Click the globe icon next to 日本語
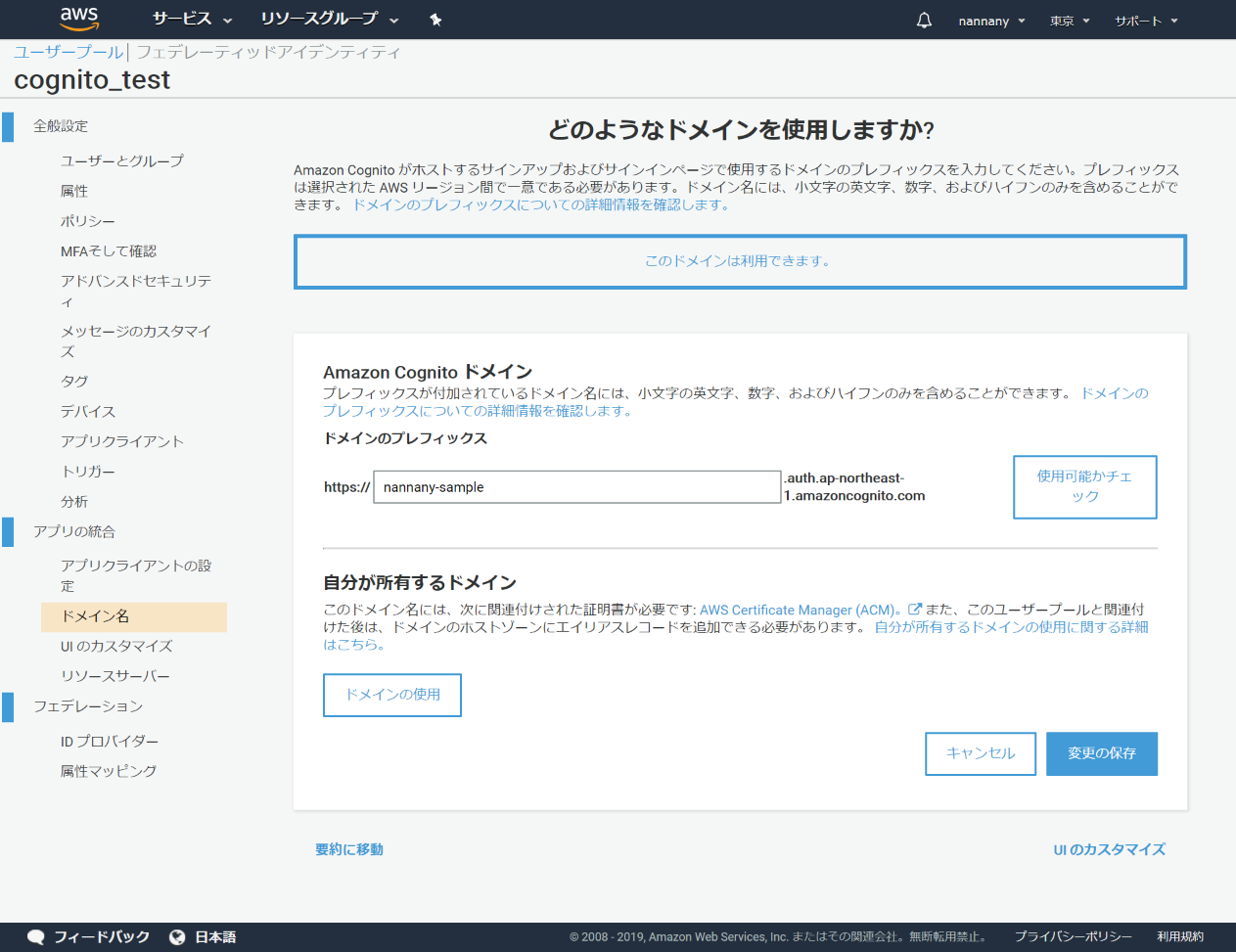Screen dimensions: 1236x952 tap(178, 936)
